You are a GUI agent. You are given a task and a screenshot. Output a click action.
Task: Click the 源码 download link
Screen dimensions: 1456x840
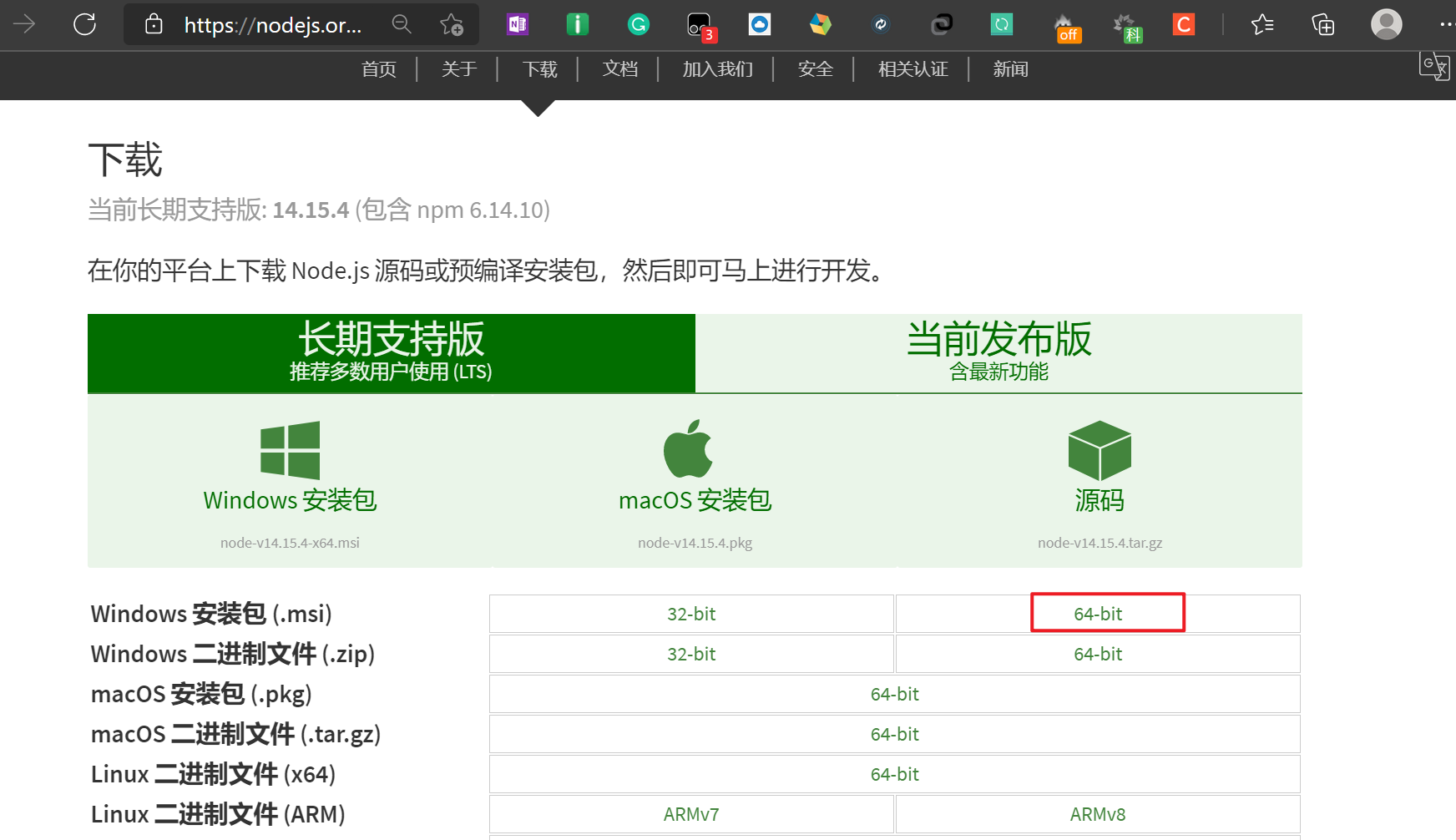(x=1100, y=500)
